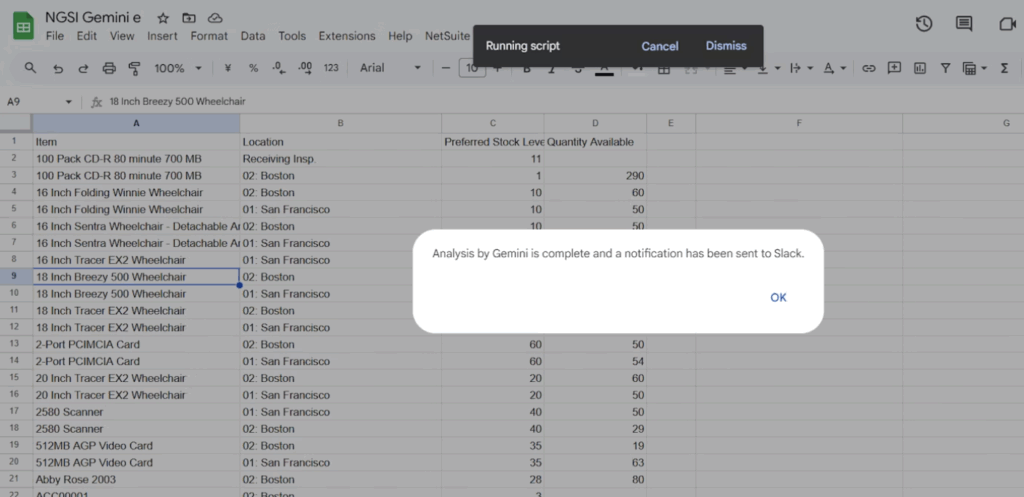Open the File menu
Screen dimensions: 1024x497
tap(55, 36)
